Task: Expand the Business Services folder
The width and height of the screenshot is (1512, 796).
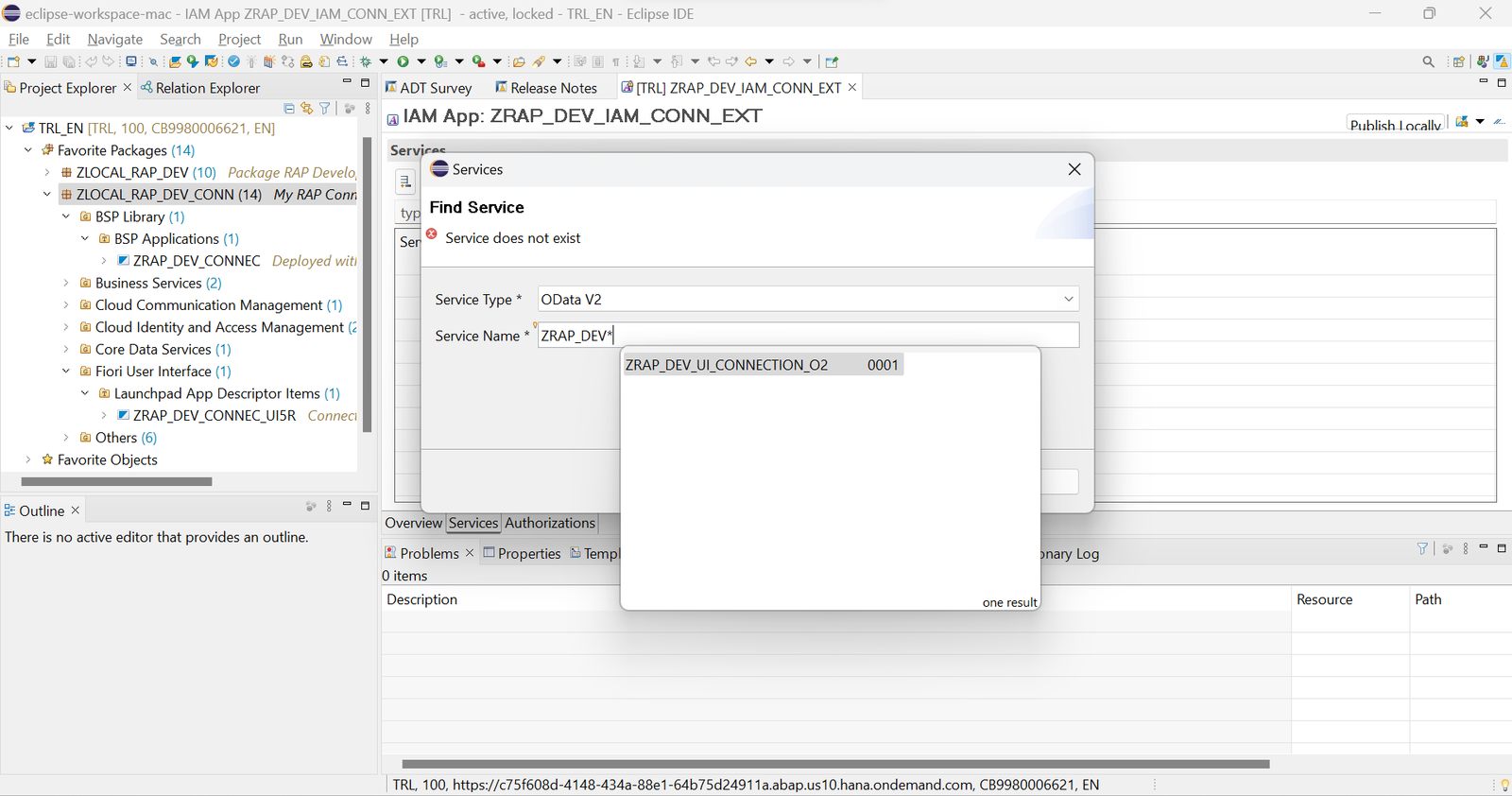Action: click(66, 283)
